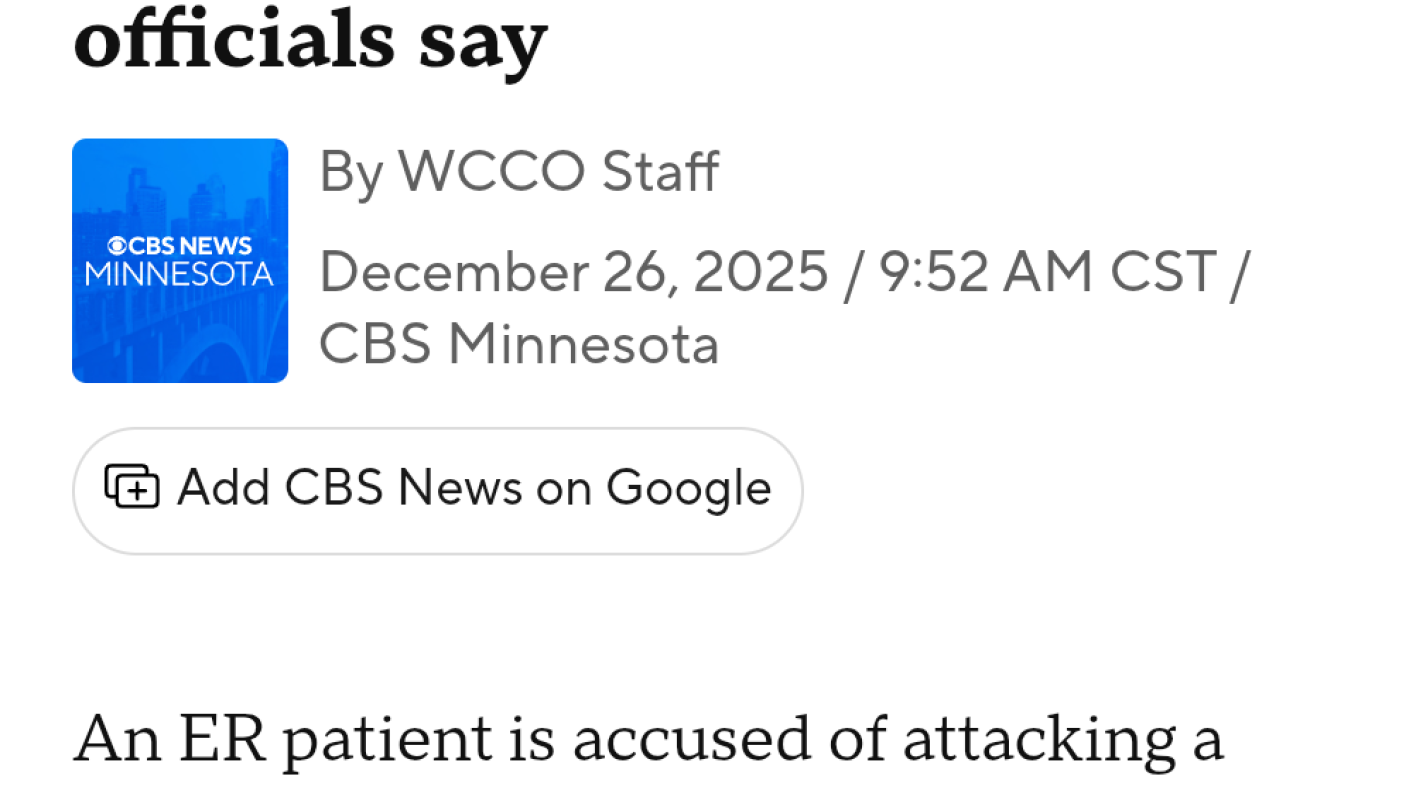Click the stacked-cards icon beside the Google label

133,489
